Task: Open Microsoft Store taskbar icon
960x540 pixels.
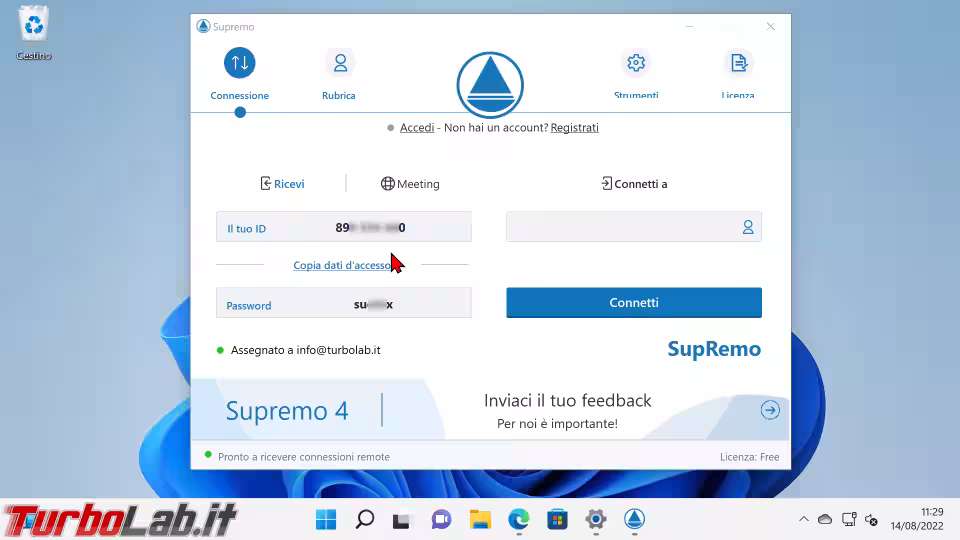Action: point(557,520)
